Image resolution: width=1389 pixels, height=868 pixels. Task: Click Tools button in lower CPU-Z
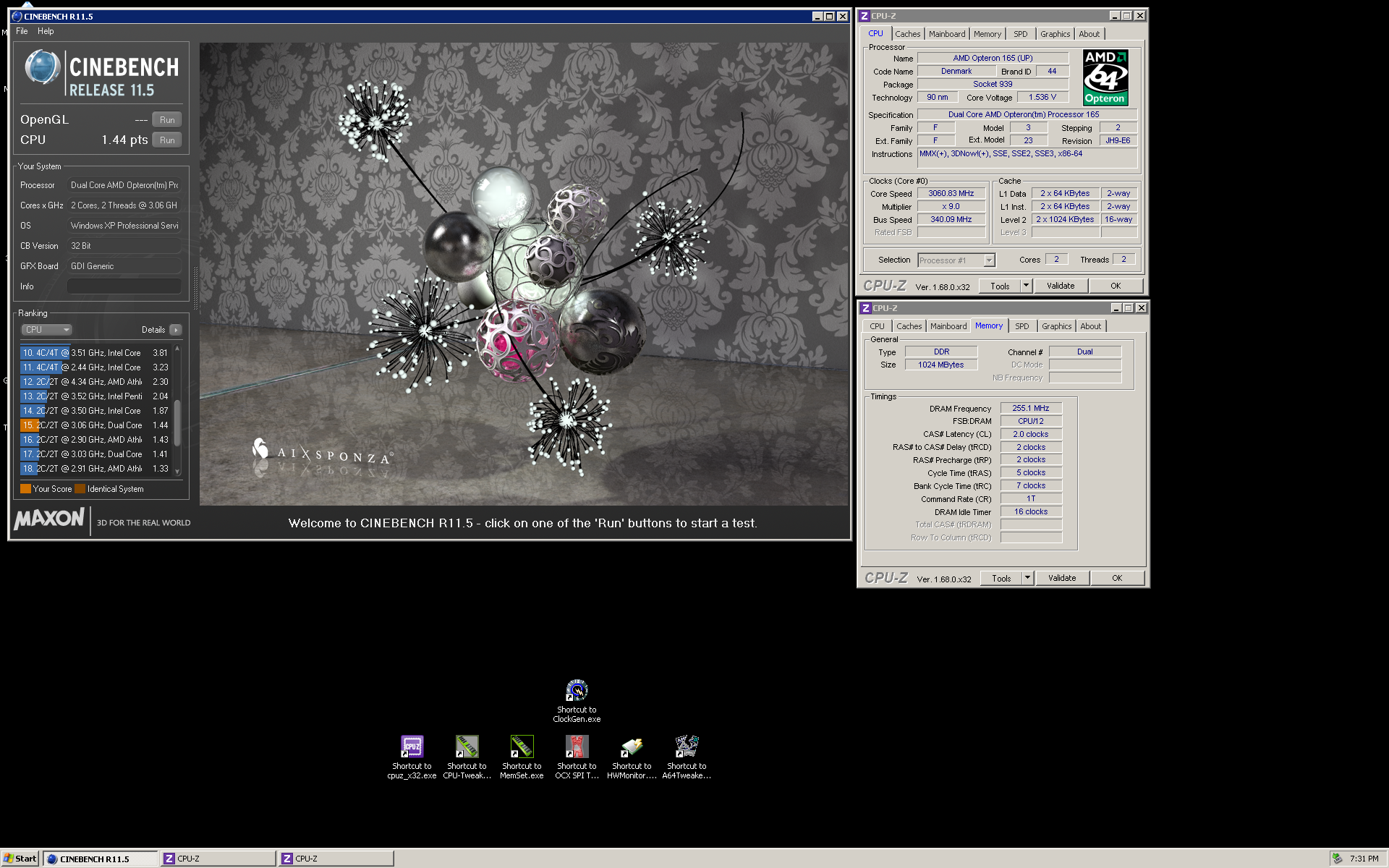click(1001, 579)
